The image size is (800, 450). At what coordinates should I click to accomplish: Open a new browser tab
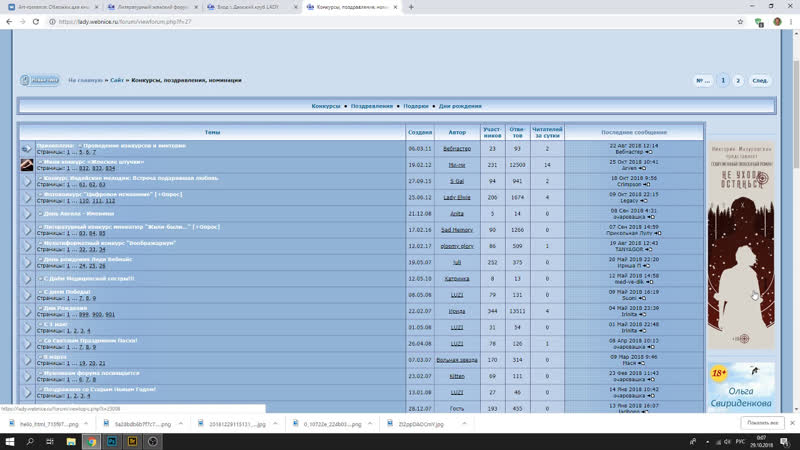(411, 7)
